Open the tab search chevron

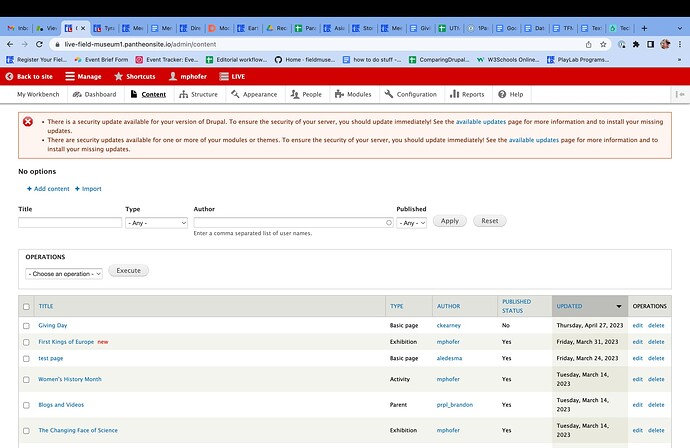(679, 28)
